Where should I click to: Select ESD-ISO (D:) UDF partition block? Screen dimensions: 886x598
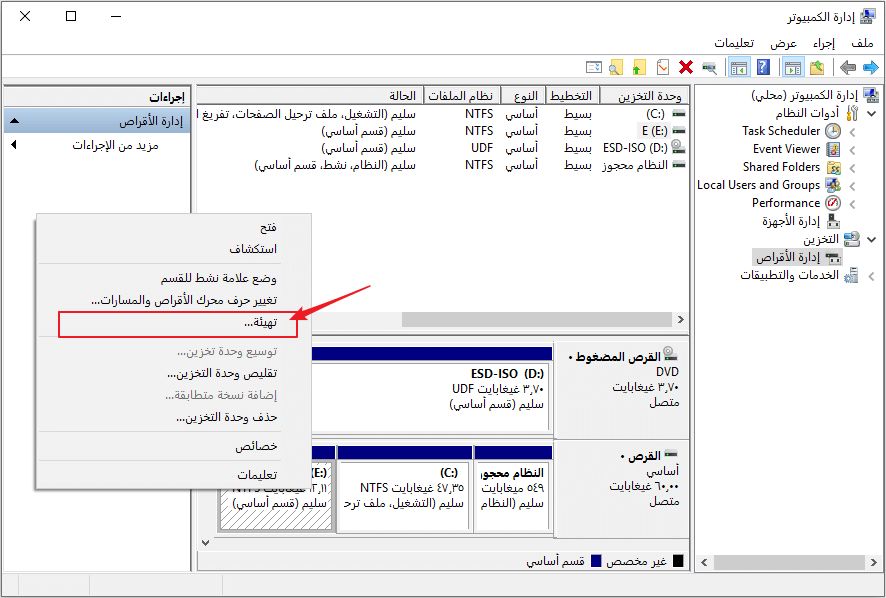click(x=431, y=390)
